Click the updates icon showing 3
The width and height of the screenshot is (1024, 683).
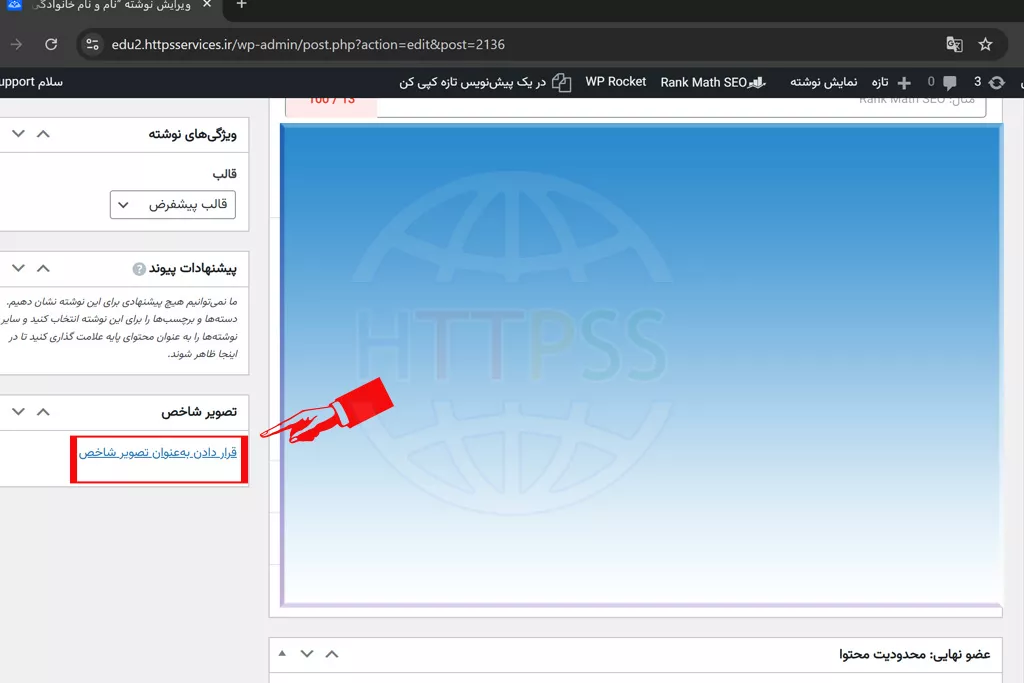[996, 82]
